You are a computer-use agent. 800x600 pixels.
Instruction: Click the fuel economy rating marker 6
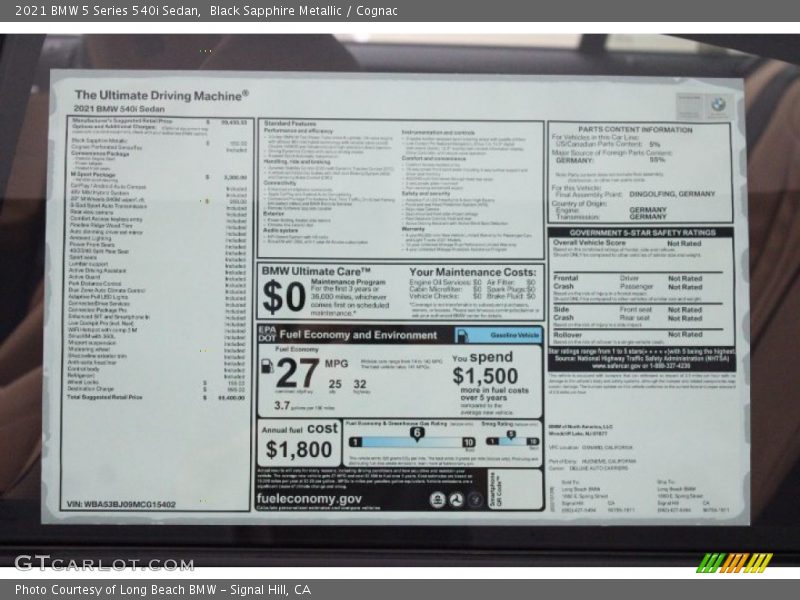coord(416,432)
